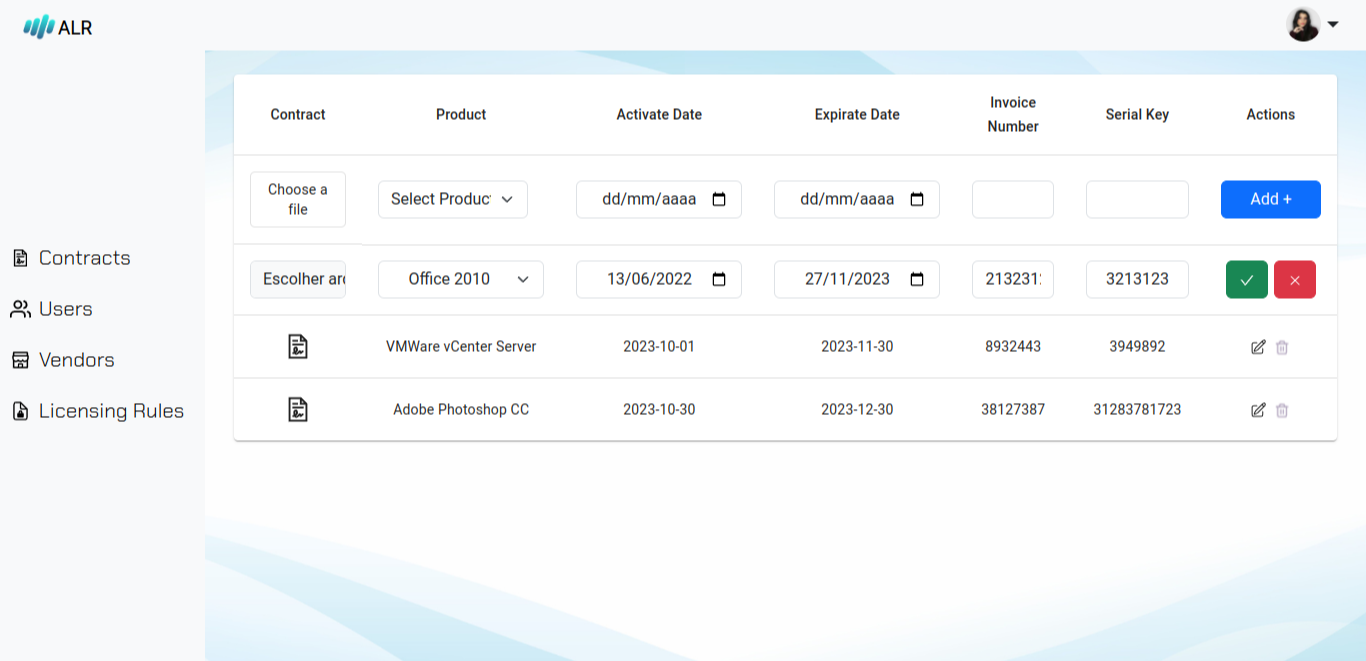Open the user profile avatar menu
This screenshot has height=661, width=1366.
pos(1303,25)
